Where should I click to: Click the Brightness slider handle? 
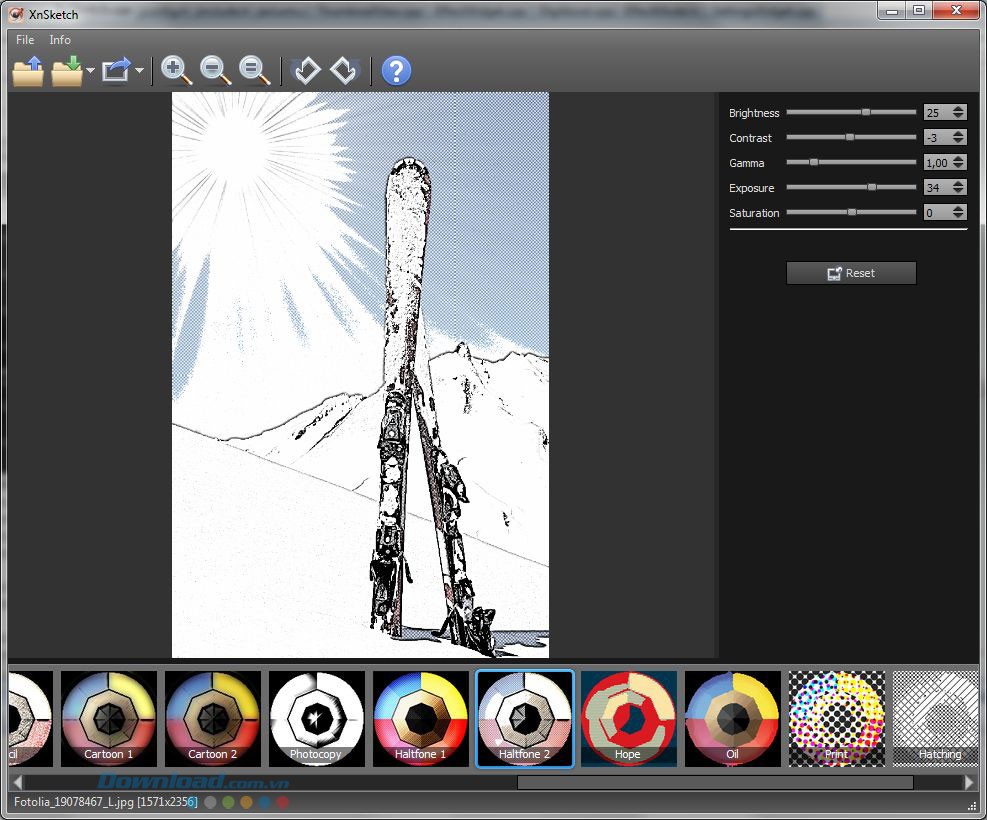click(866, 113)
